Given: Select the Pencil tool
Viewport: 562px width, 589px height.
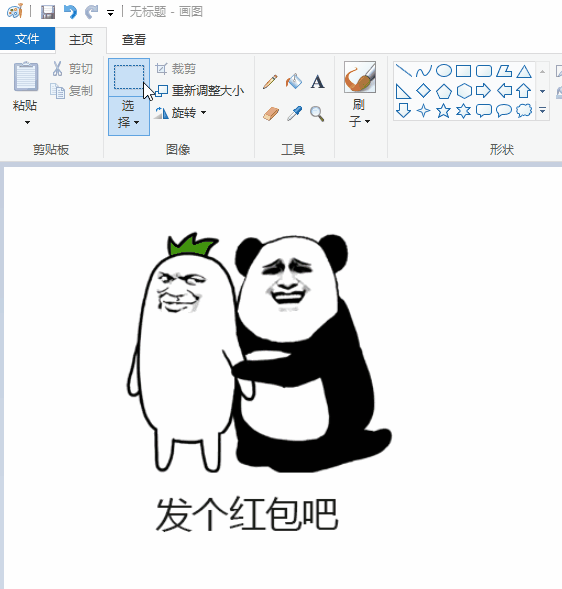Looking at the screenshot, I should pos(270,82).
